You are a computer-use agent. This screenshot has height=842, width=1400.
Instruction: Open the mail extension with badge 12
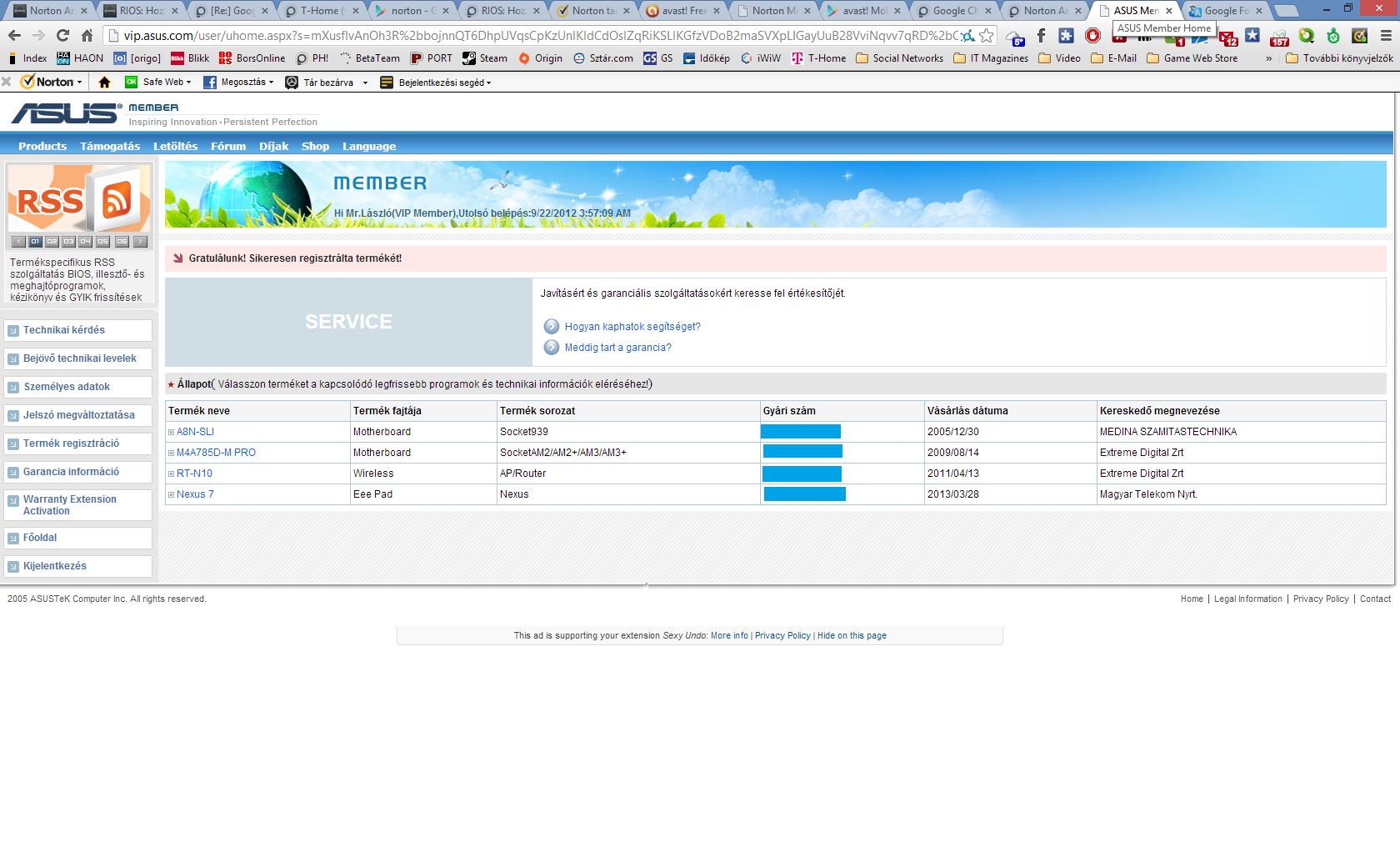pyautogui.click(x=1228, y=38)
